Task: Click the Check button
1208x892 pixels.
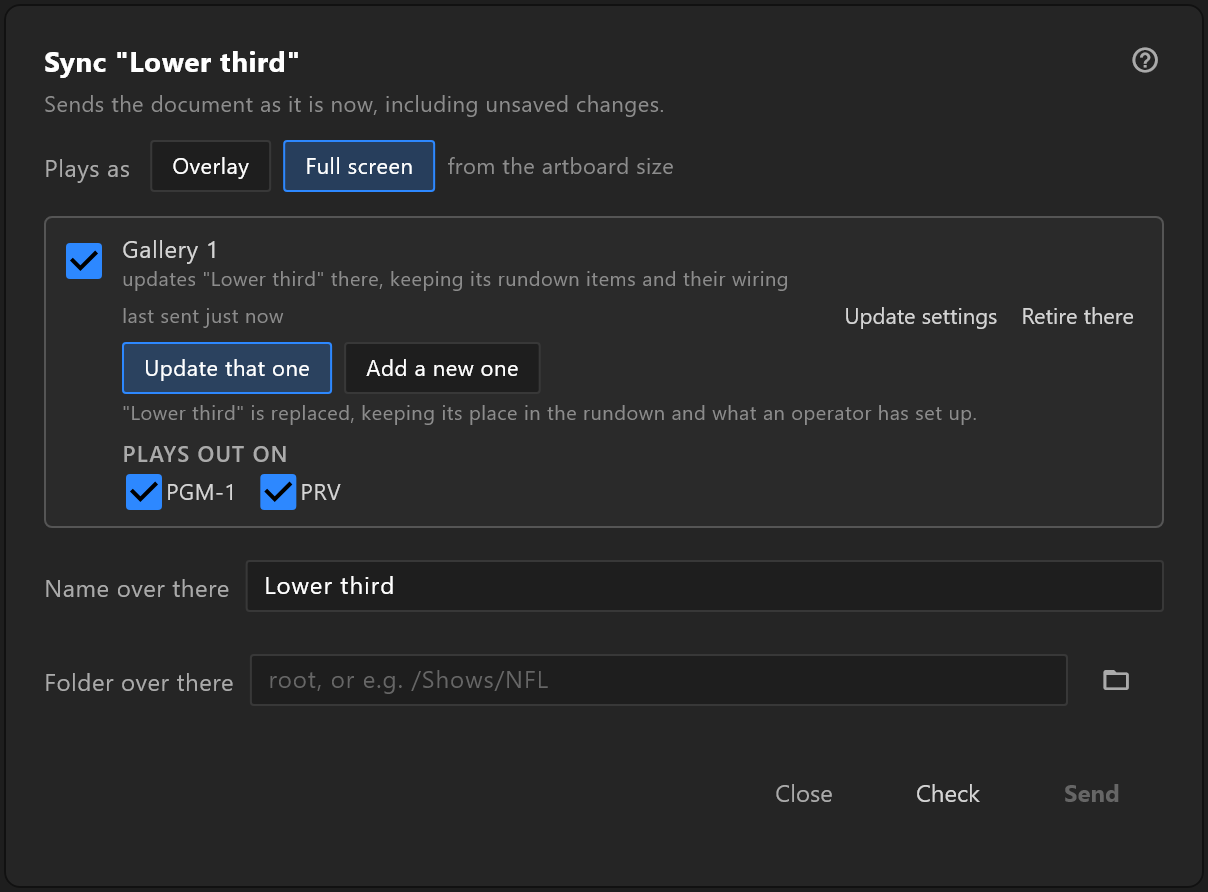Action: pyautogui.click(x=948, y=794)
